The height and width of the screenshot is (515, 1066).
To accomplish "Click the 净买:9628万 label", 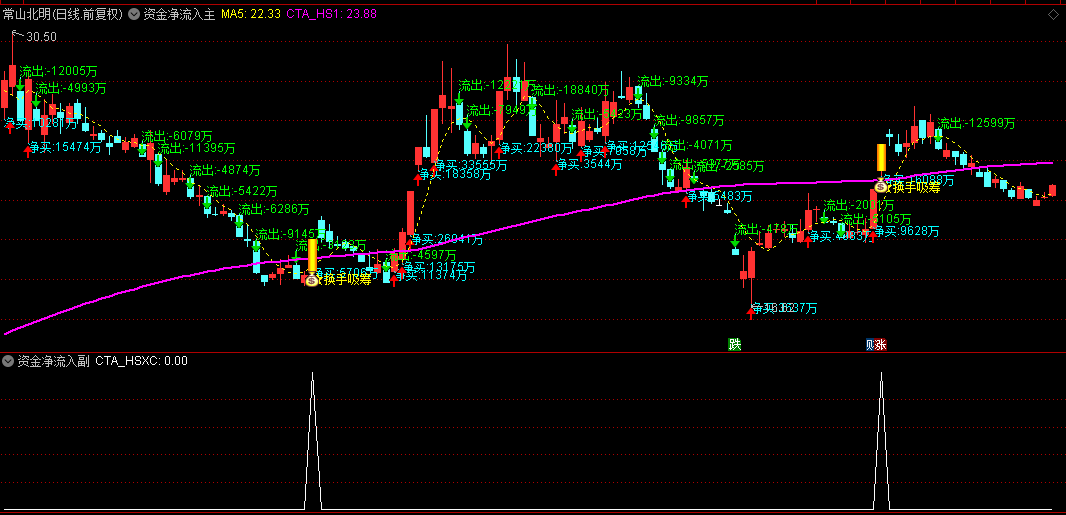I will (906, 231).
